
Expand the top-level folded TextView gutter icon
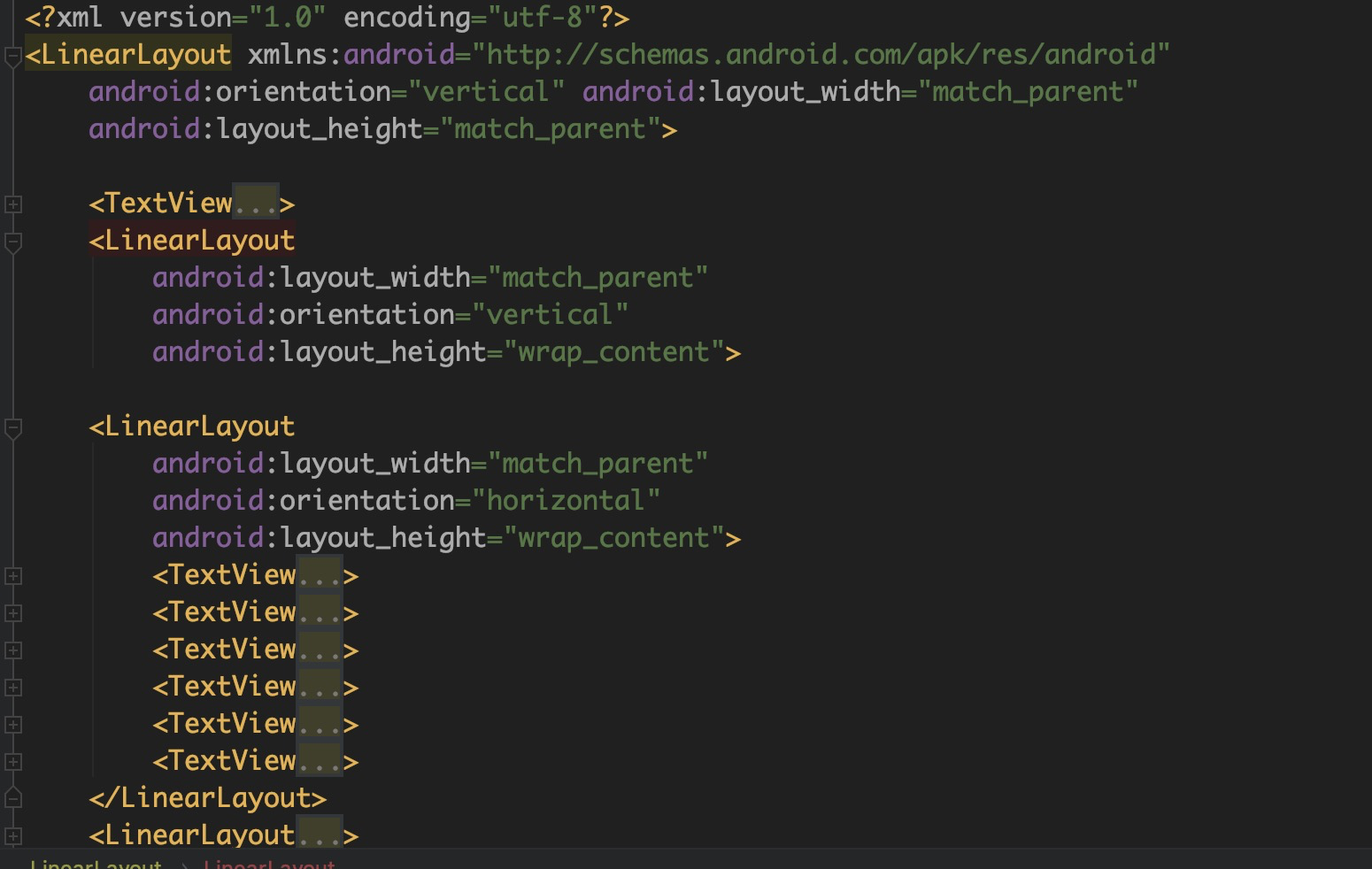click(x=13, y=204)
